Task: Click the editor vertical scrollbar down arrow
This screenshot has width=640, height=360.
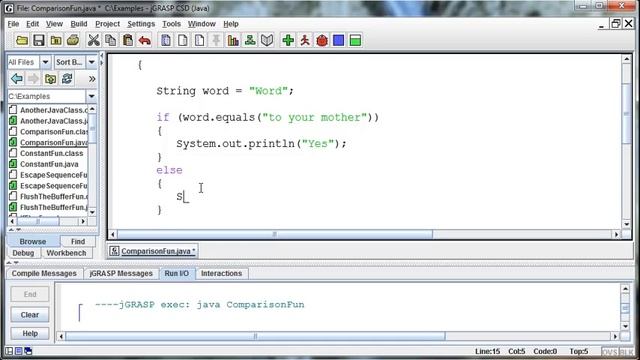Action: (627, 224)
